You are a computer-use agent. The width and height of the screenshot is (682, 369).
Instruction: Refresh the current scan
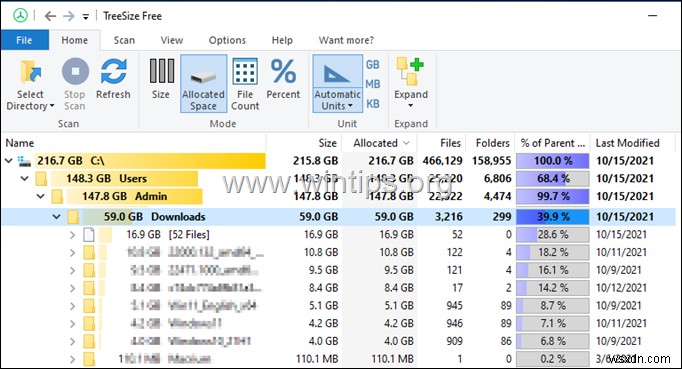pos(113,79)
